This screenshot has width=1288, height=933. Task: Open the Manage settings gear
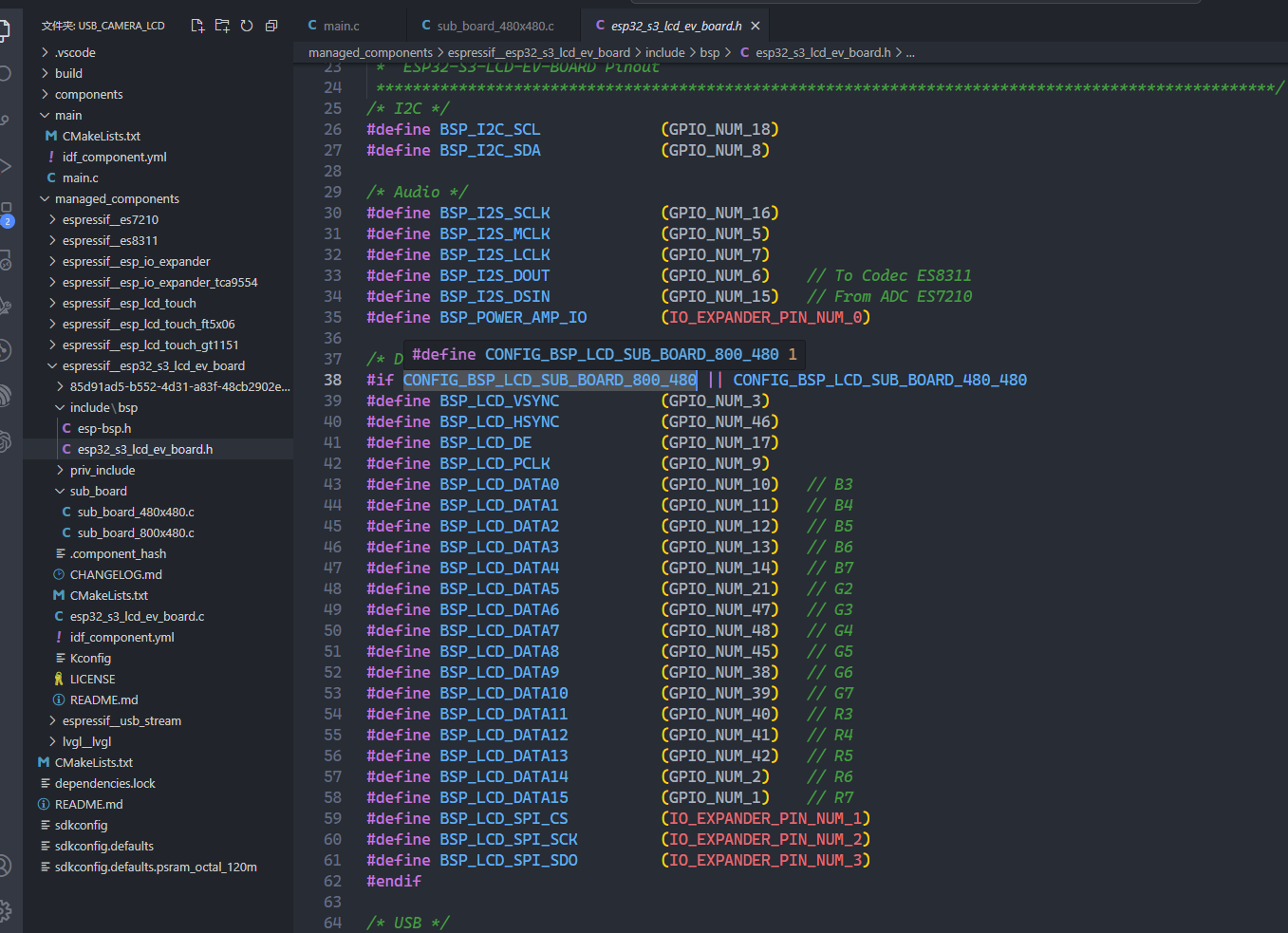[5, 911]
